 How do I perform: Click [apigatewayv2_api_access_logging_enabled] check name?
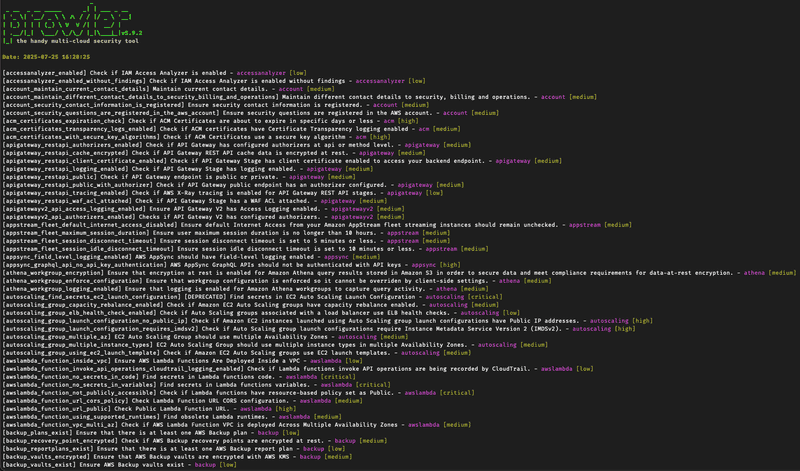[x=74, y=209]
